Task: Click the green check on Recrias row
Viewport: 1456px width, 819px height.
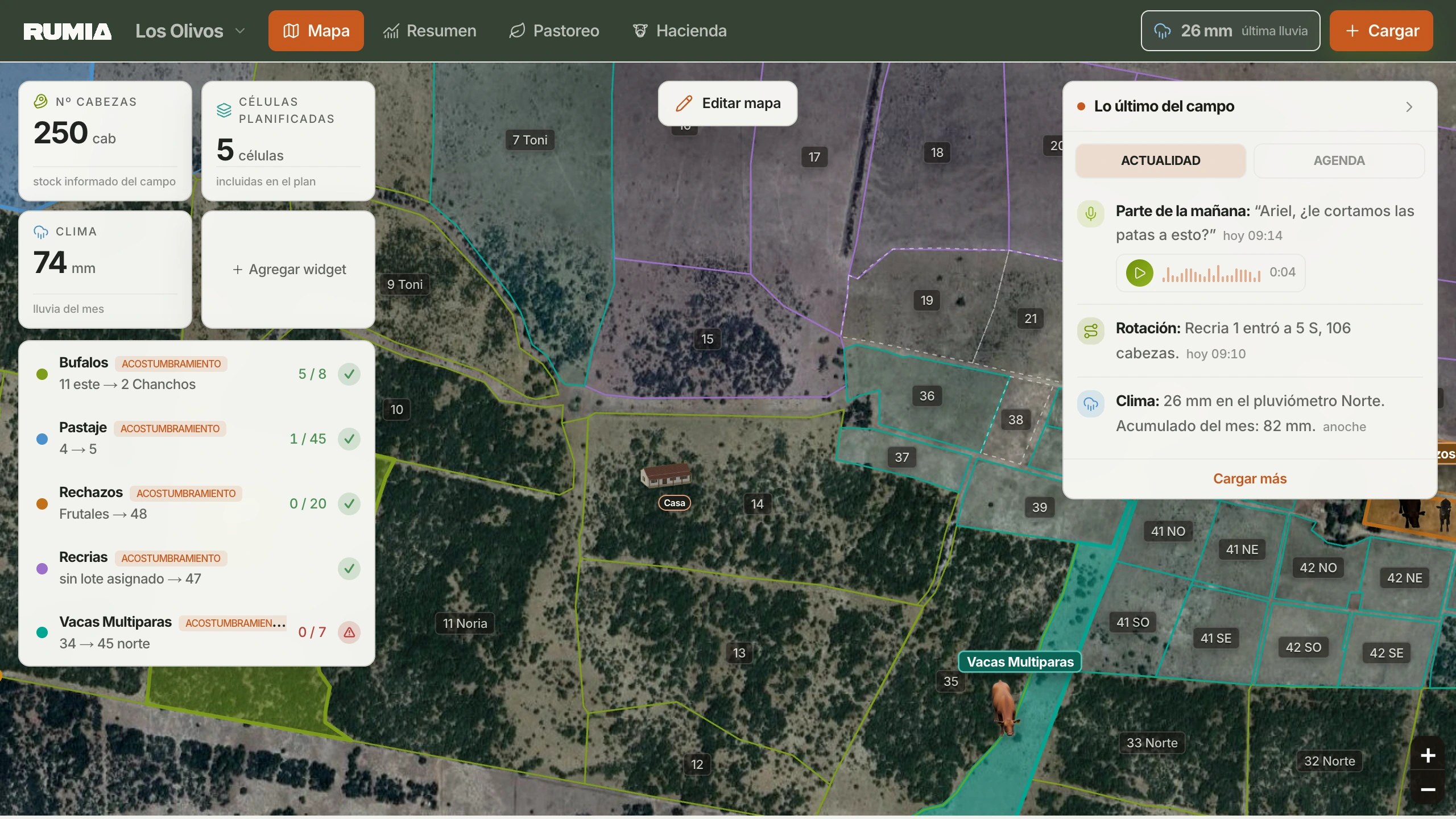Action: (349, 568)
